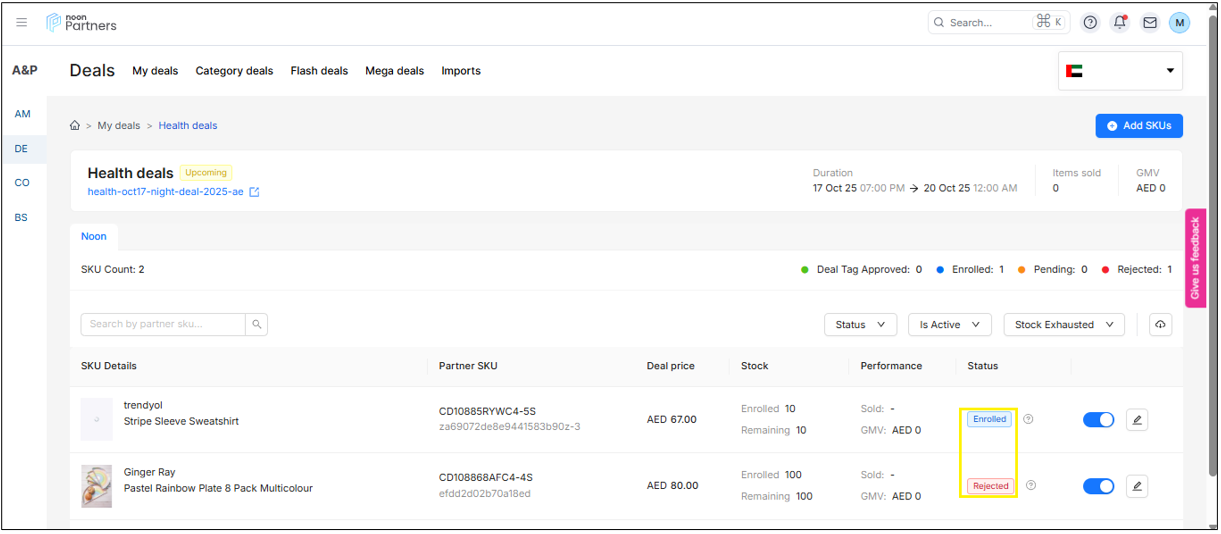1221x534 pixels.
Task: Click the Search by partner sku field
Action: click(x=163, y=324)
